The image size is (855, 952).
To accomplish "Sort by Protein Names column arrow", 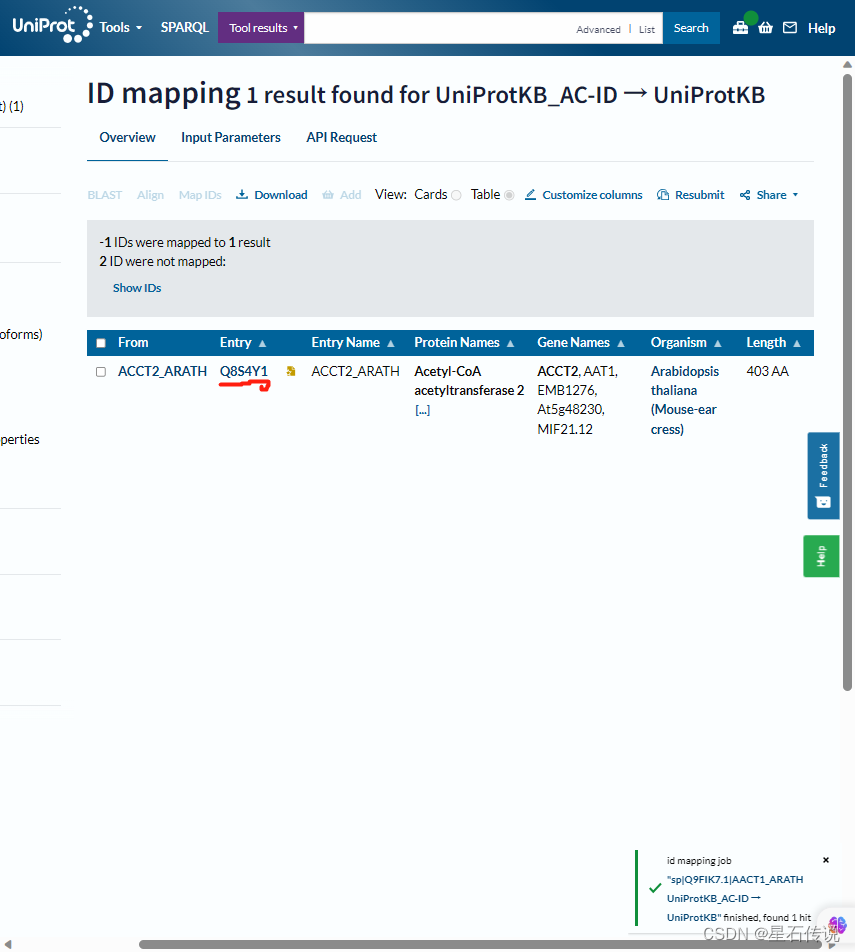I will pyautogui.click(x=511, y=344).
